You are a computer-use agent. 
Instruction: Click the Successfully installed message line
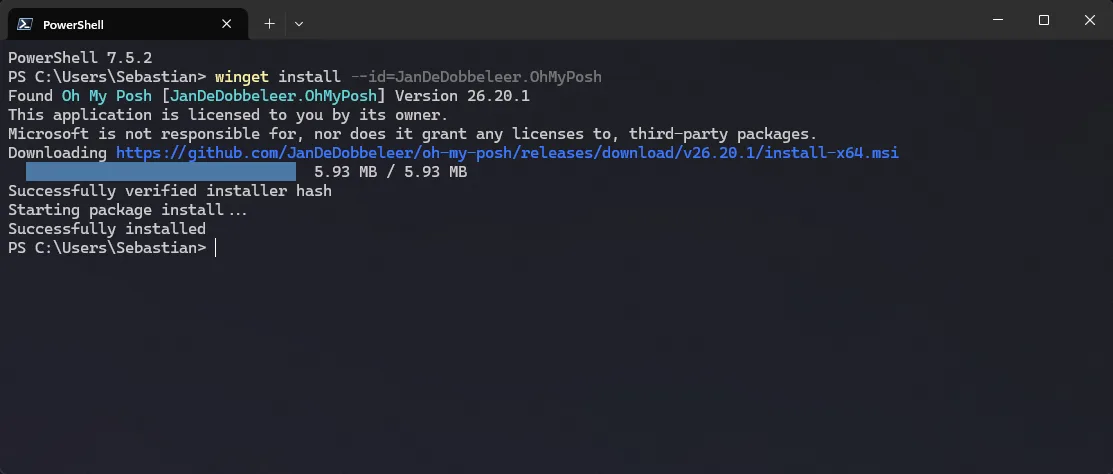tap(106, 229)
